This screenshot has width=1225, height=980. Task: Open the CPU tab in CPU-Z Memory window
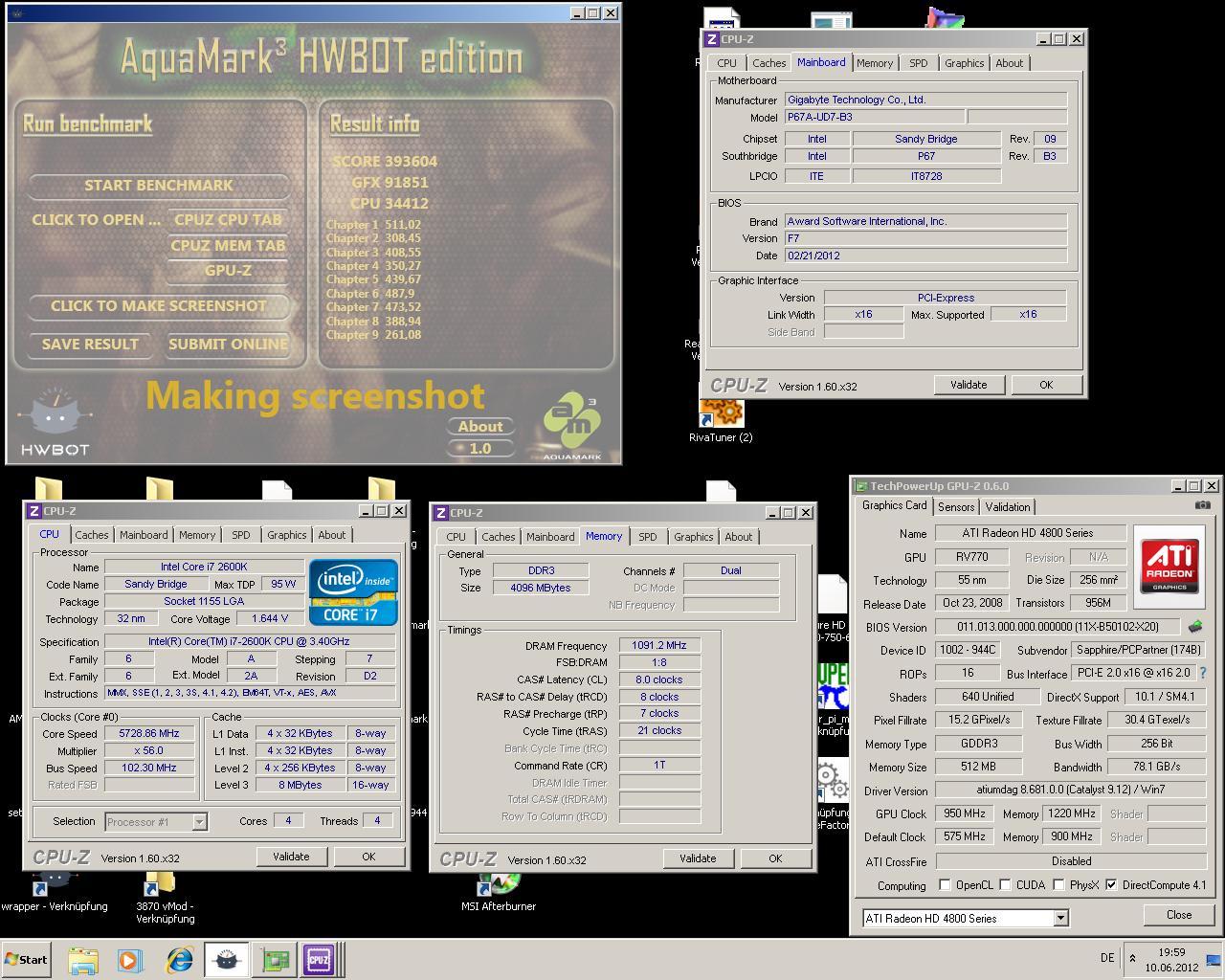[x=457, y=537]
